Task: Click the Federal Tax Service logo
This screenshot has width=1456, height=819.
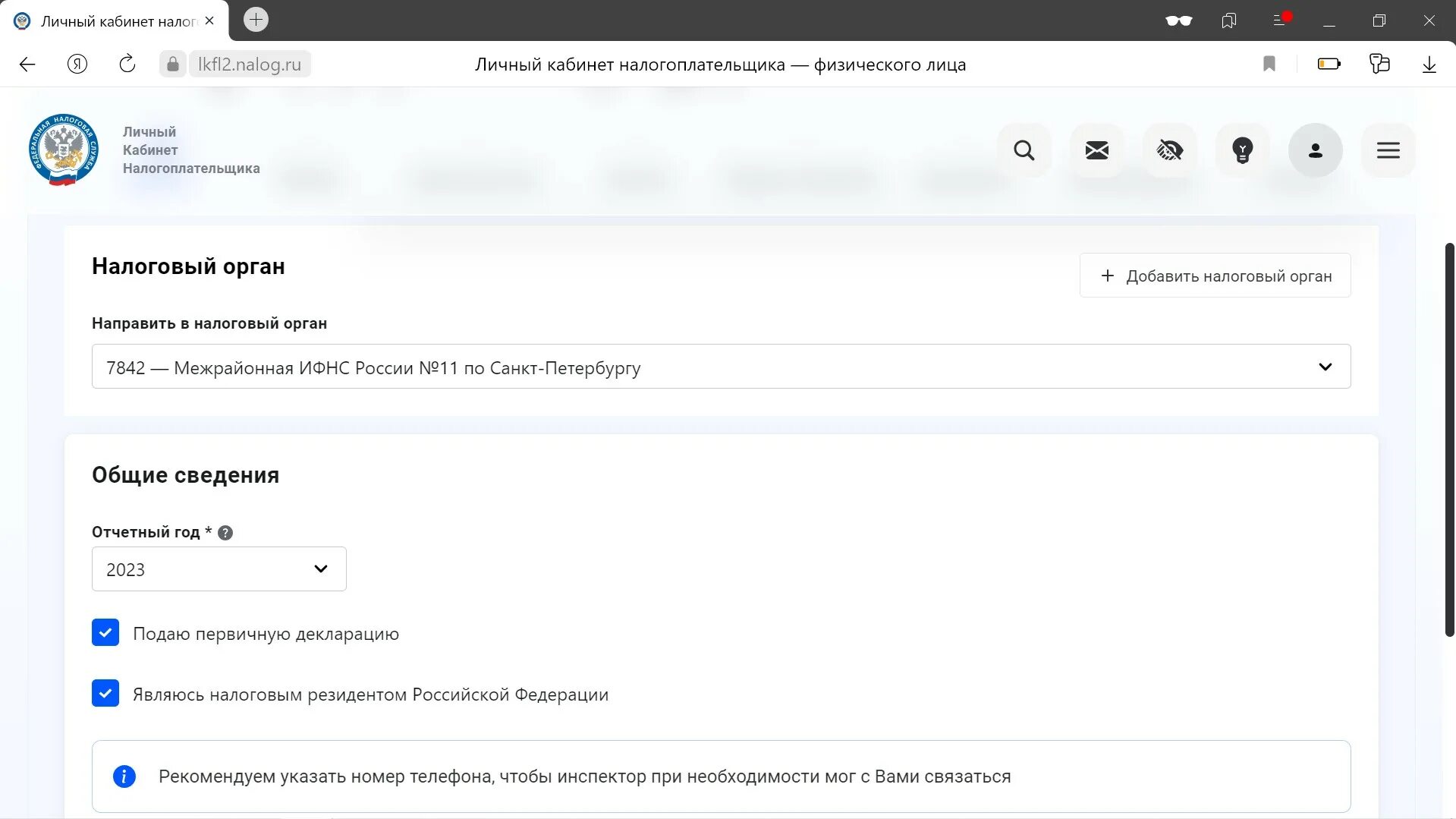Action: click(x=64, y=150)
